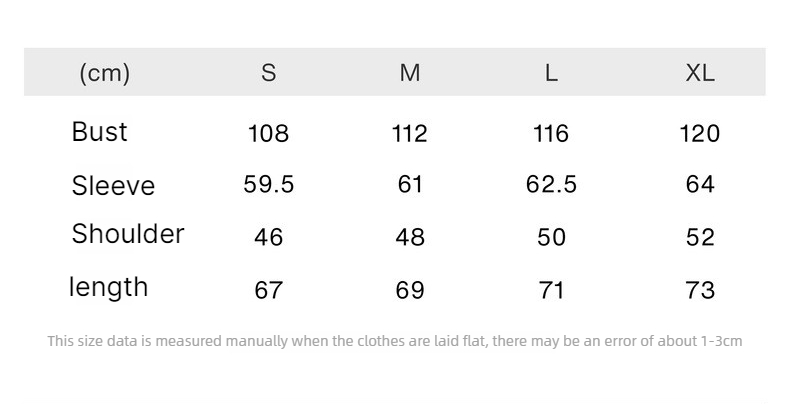The height and width of the screenshot is (404, 790).
Task: Click the Sleeve row label
Action: point(113,185)
